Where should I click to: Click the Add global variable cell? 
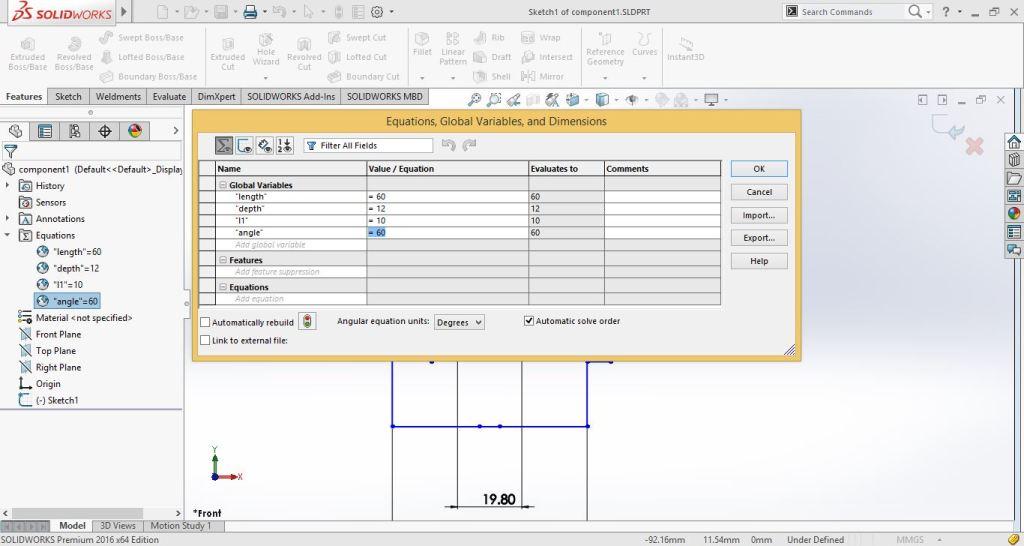[291, 244]
